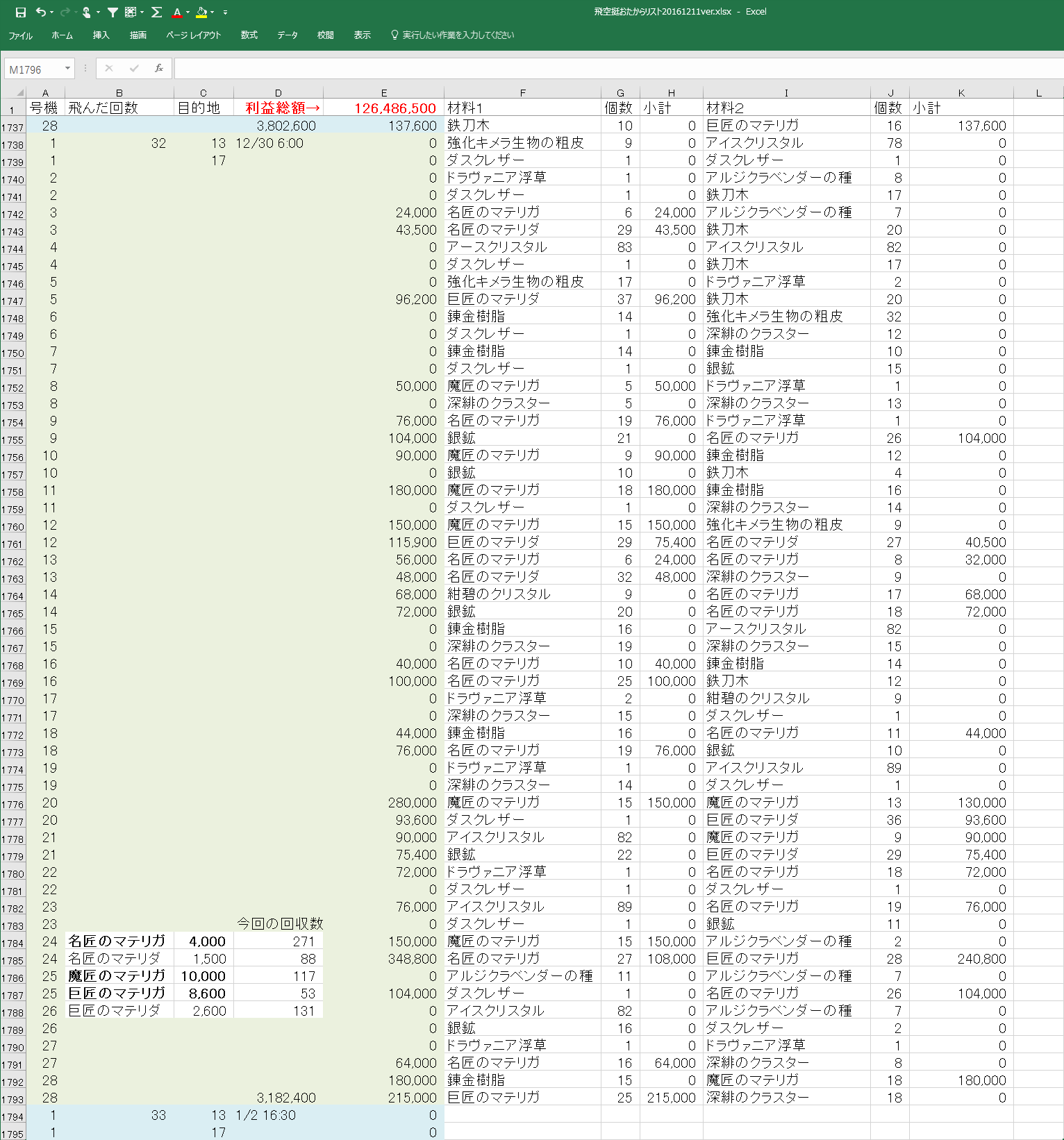Select the column F header
1064x1140 pixels.
(x=522, y=92)
